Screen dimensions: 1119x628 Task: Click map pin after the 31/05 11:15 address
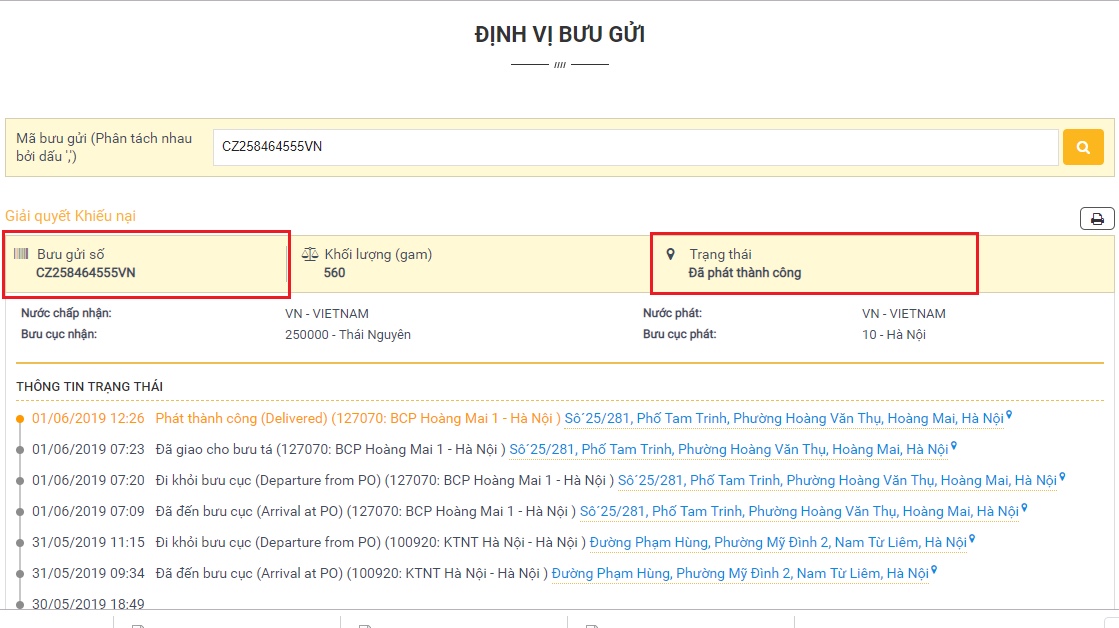[x=972, y=540]
